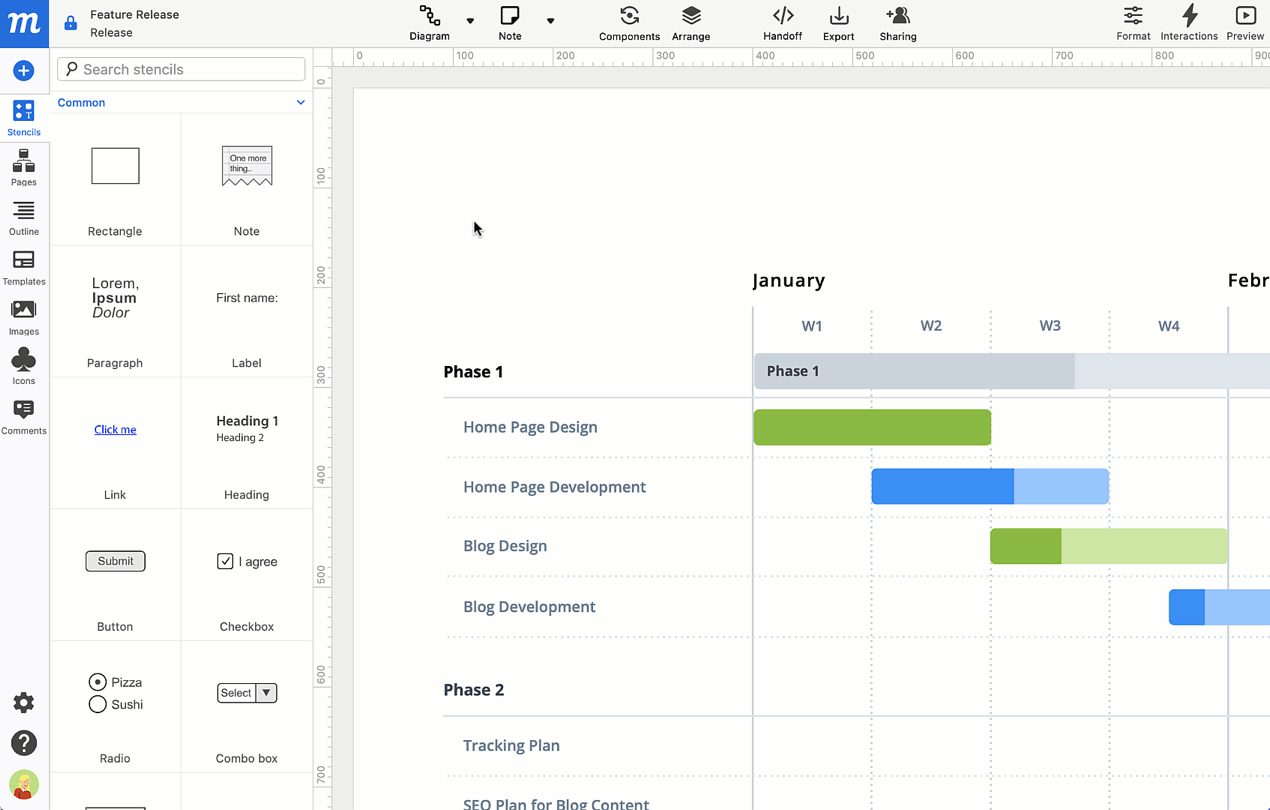Toggle the 'I agree' checkbox stencil
The height and width of the screenshot is (810, 1270).
point(225,561)
